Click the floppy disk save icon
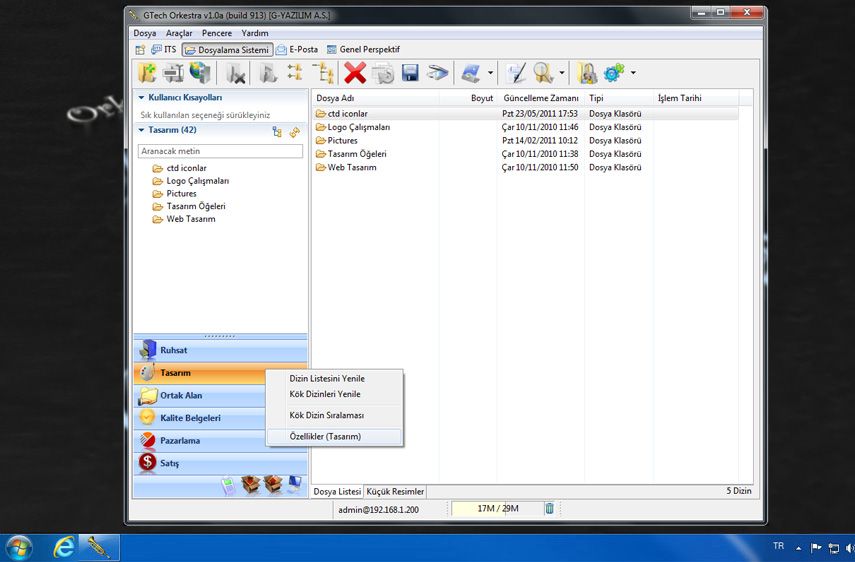This screenshot has height=562, width=855. click(x=410, y=73)
